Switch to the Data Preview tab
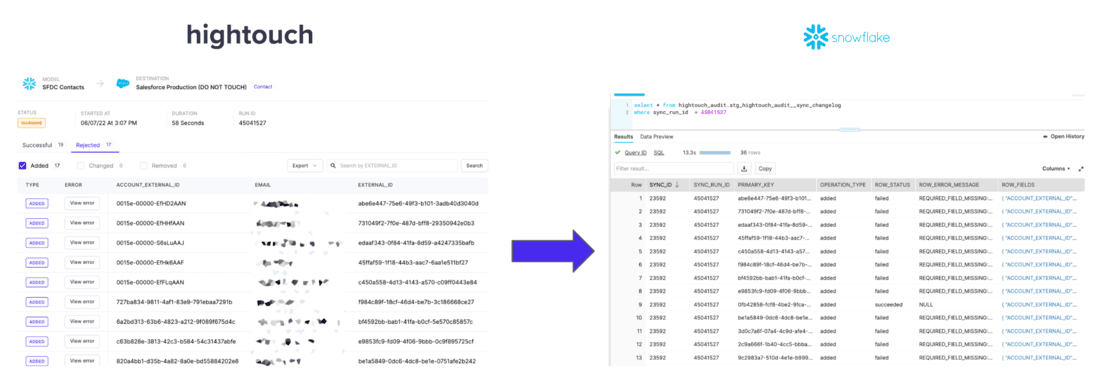This screenshot has height=385, width=1120. pos(656,136)
